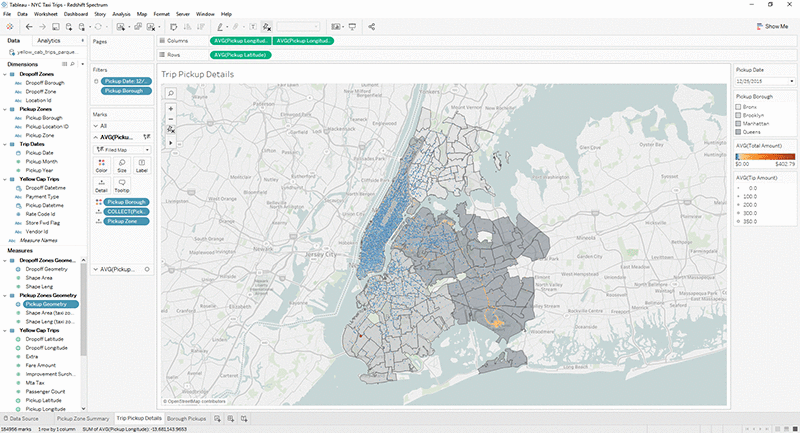Click the map search magnifier icon
The height and width of the screenshot is (433, 800).
pyautogui.click(x=171, y=93)
